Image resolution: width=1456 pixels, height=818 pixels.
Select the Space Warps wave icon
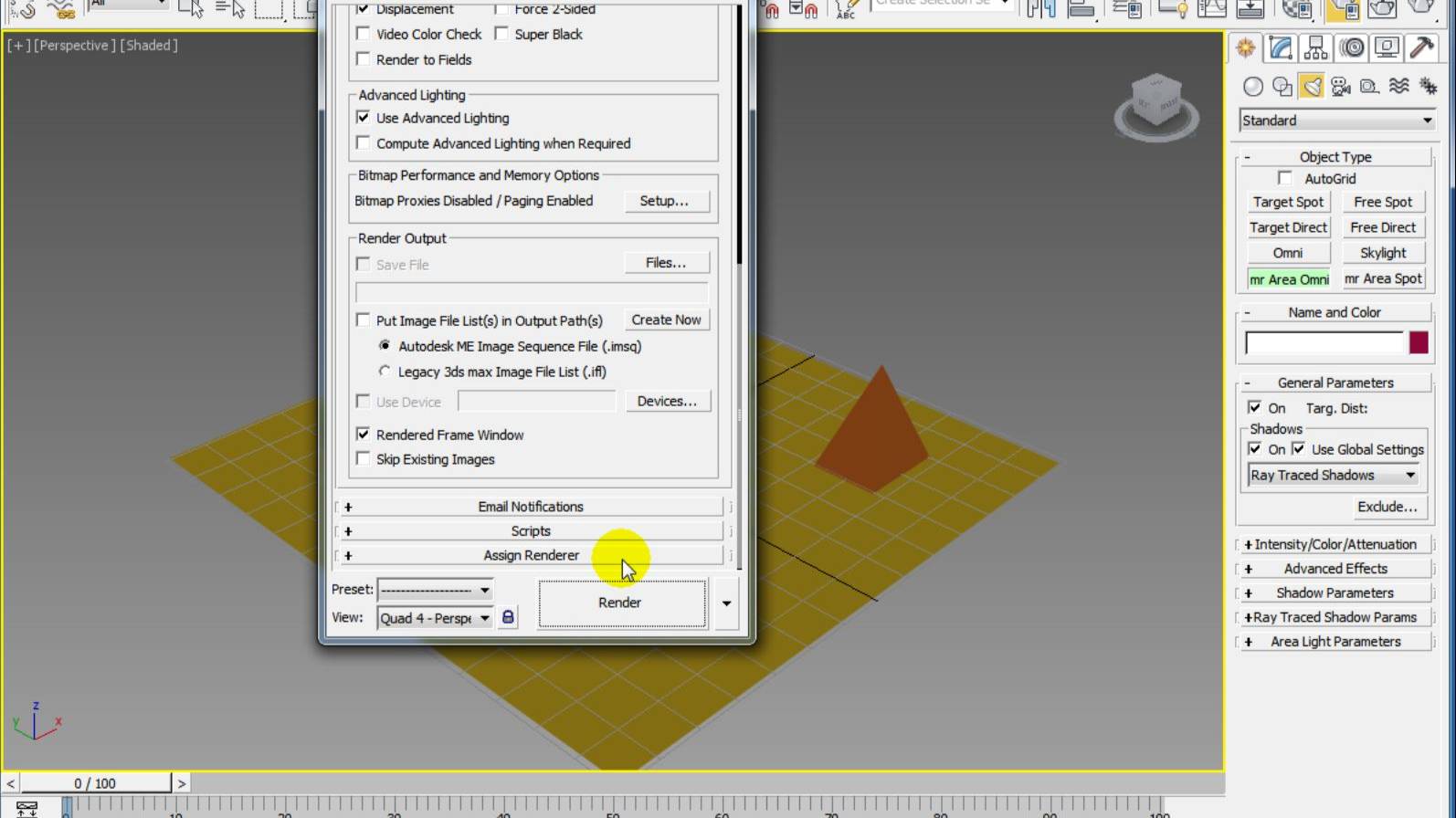tap(1398, 87)
